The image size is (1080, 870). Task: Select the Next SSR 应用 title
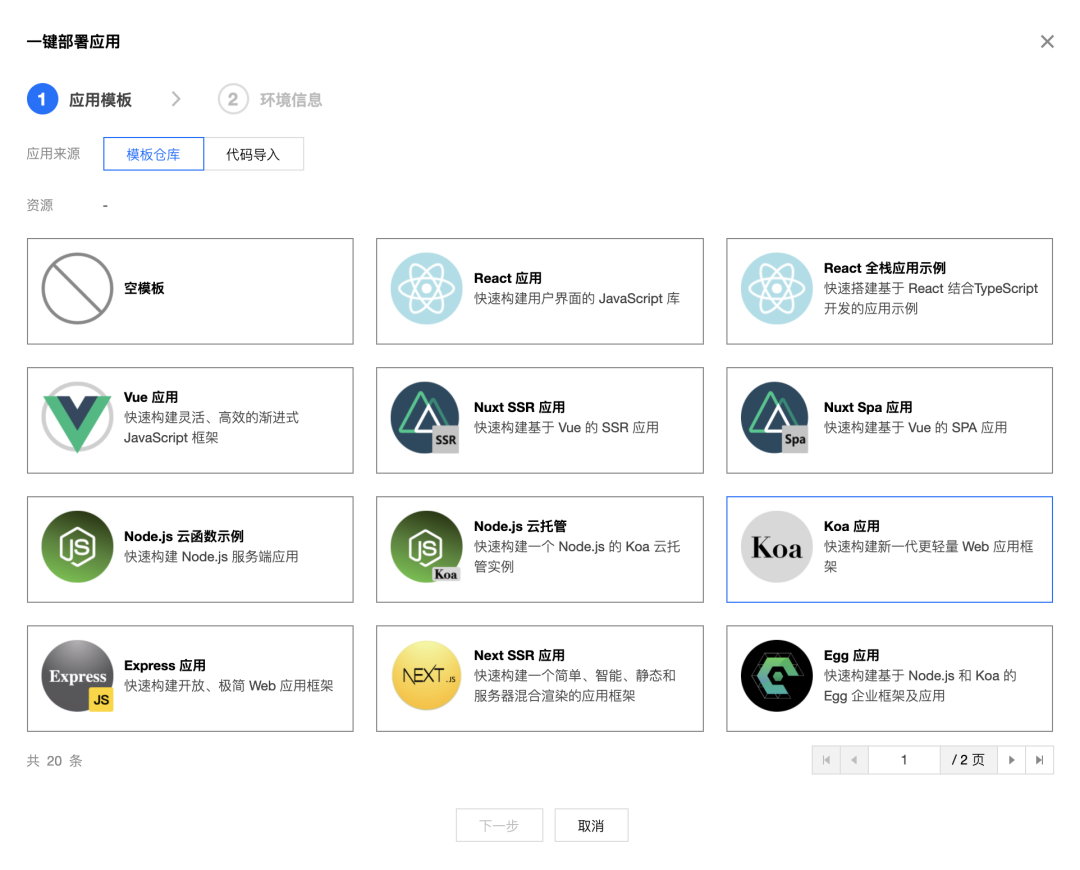(519, 655)
